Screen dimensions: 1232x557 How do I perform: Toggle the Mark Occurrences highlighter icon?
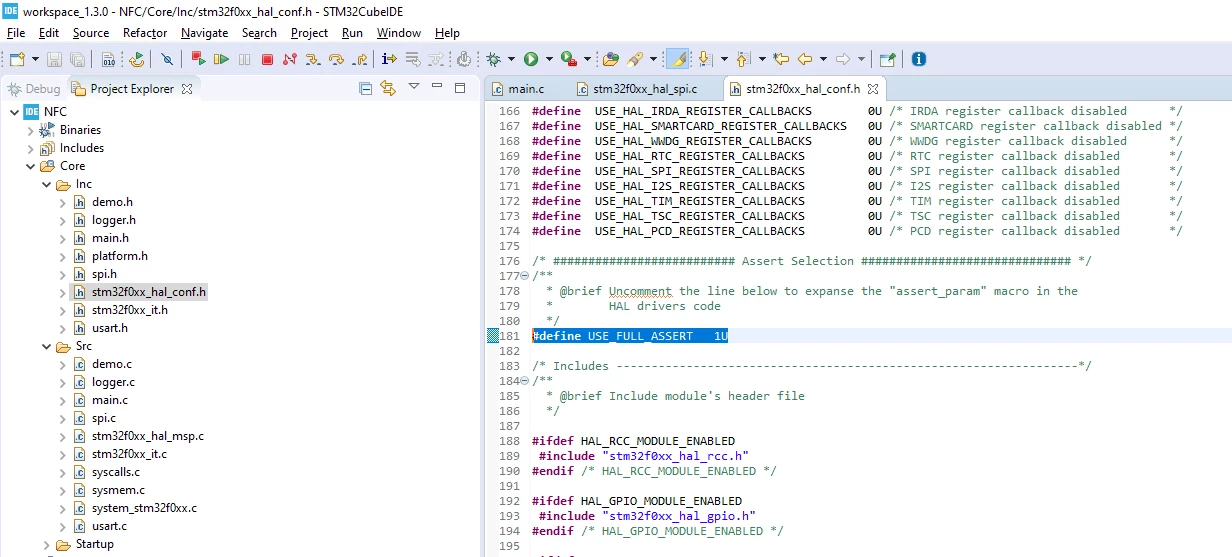(x=678, y=59)
